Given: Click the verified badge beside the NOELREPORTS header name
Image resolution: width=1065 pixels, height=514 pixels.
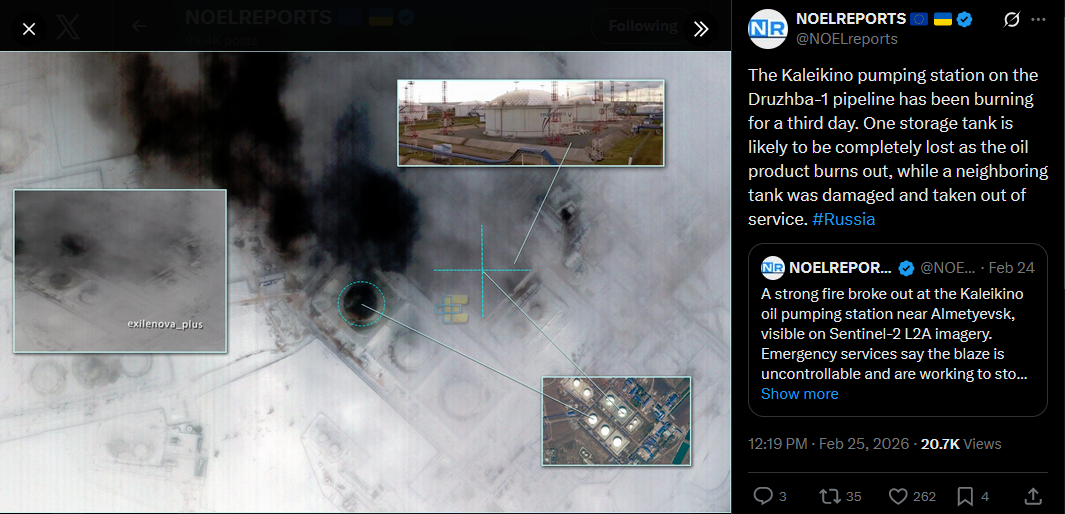Looking at the screenshot, I should (964, 20).
